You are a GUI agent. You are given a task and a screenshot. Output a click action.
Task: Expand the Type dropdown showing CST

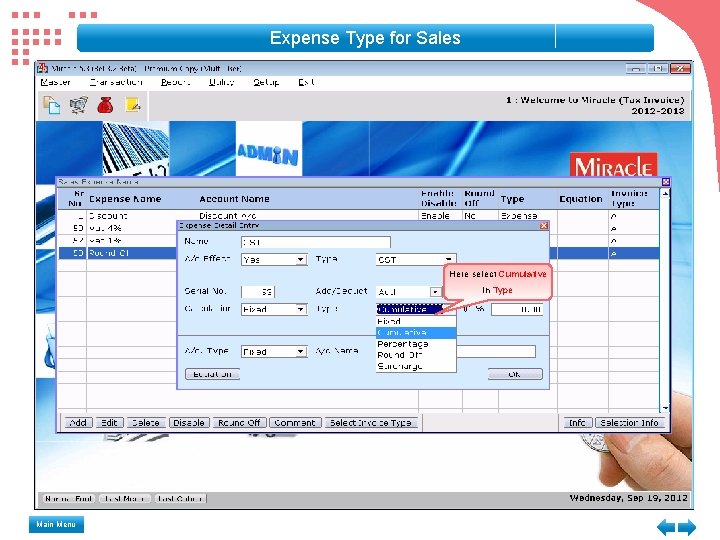[449, 260]
